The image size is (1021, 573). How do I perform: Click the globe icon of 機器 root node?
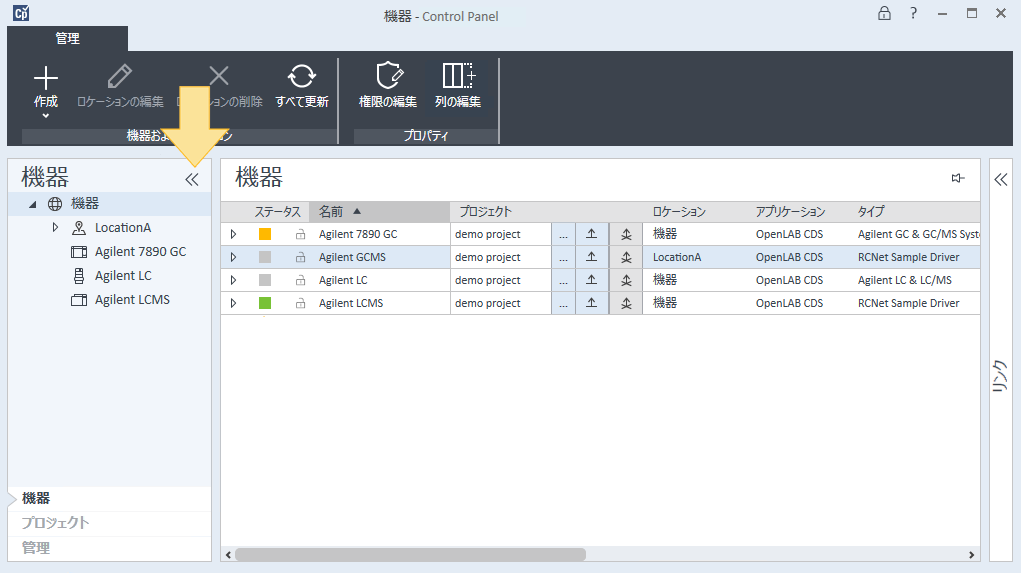point(55,204)
